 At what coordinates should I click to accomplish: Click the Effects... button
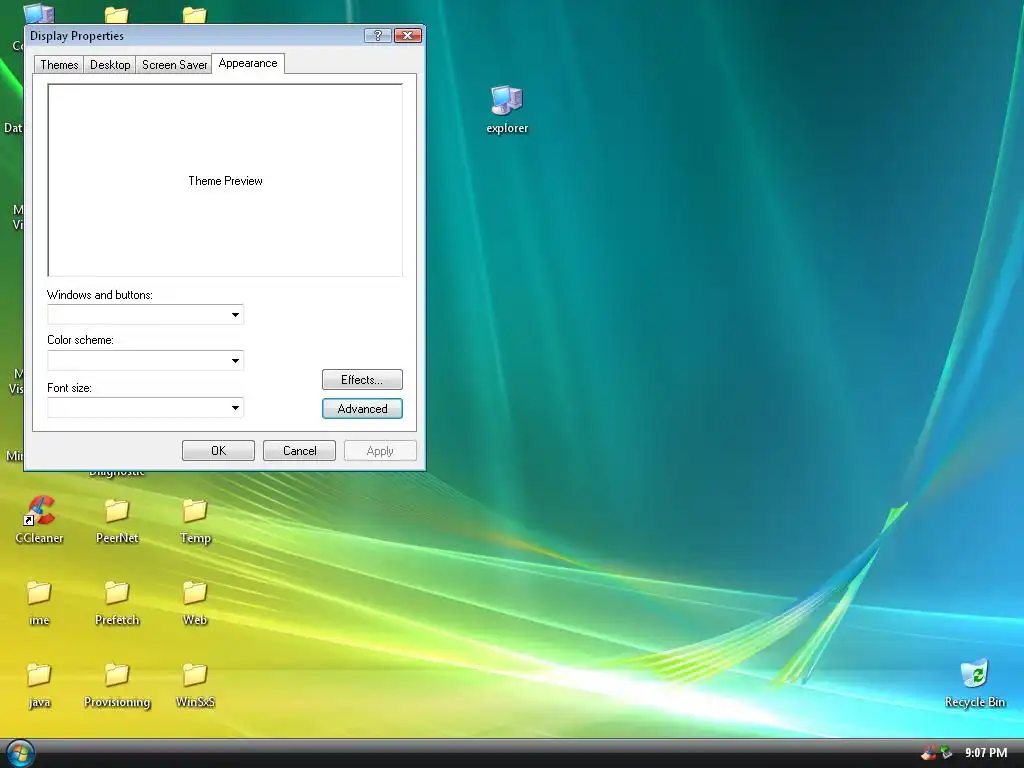point(362,379)
